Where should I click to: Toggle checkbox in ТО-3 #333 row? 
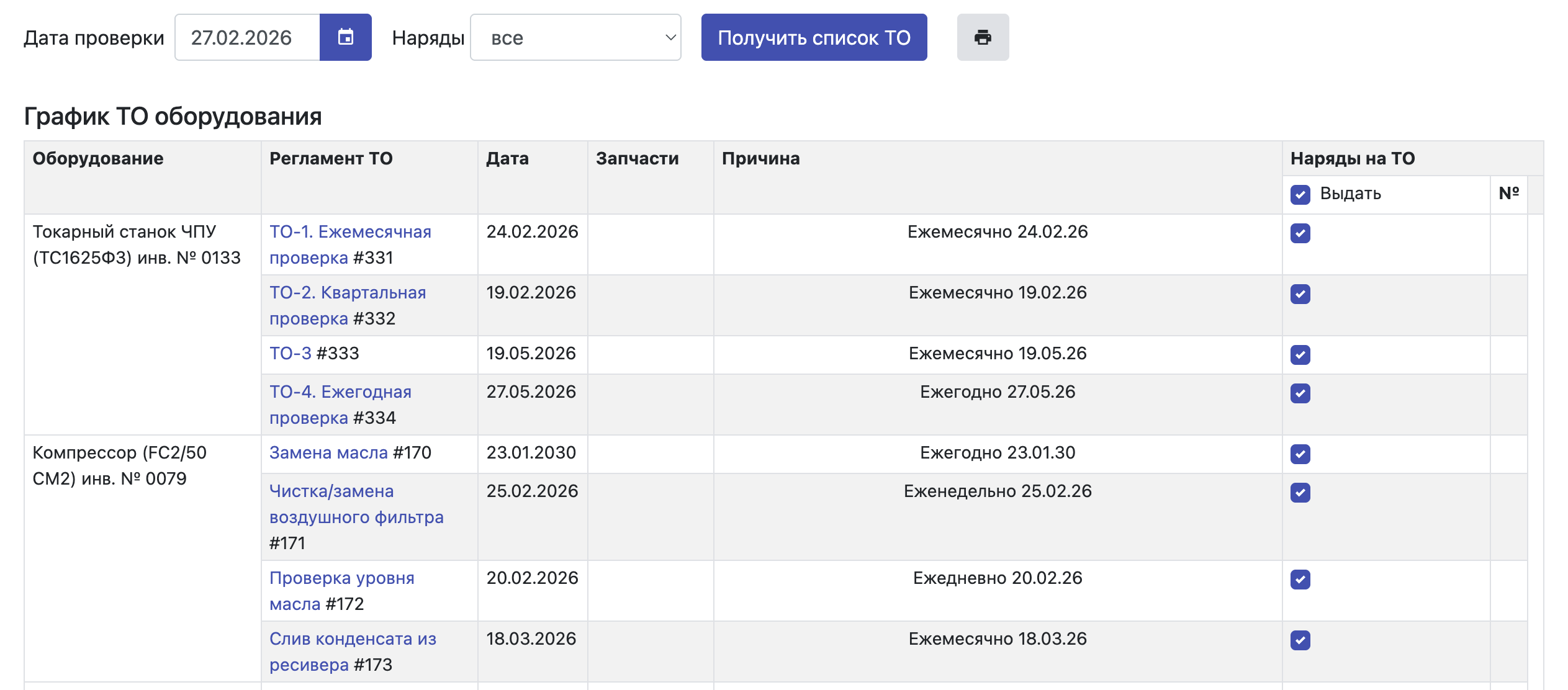(1300, 355)
